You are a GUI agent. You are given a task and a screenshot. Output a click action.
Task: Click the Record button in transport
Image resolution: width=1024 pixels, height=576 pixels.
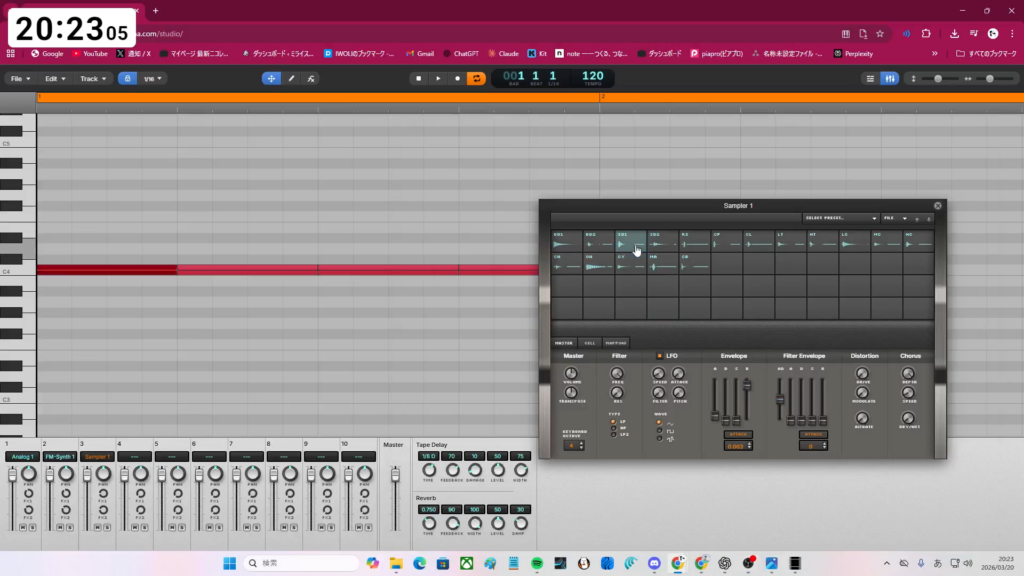click(x=457, y=78)
